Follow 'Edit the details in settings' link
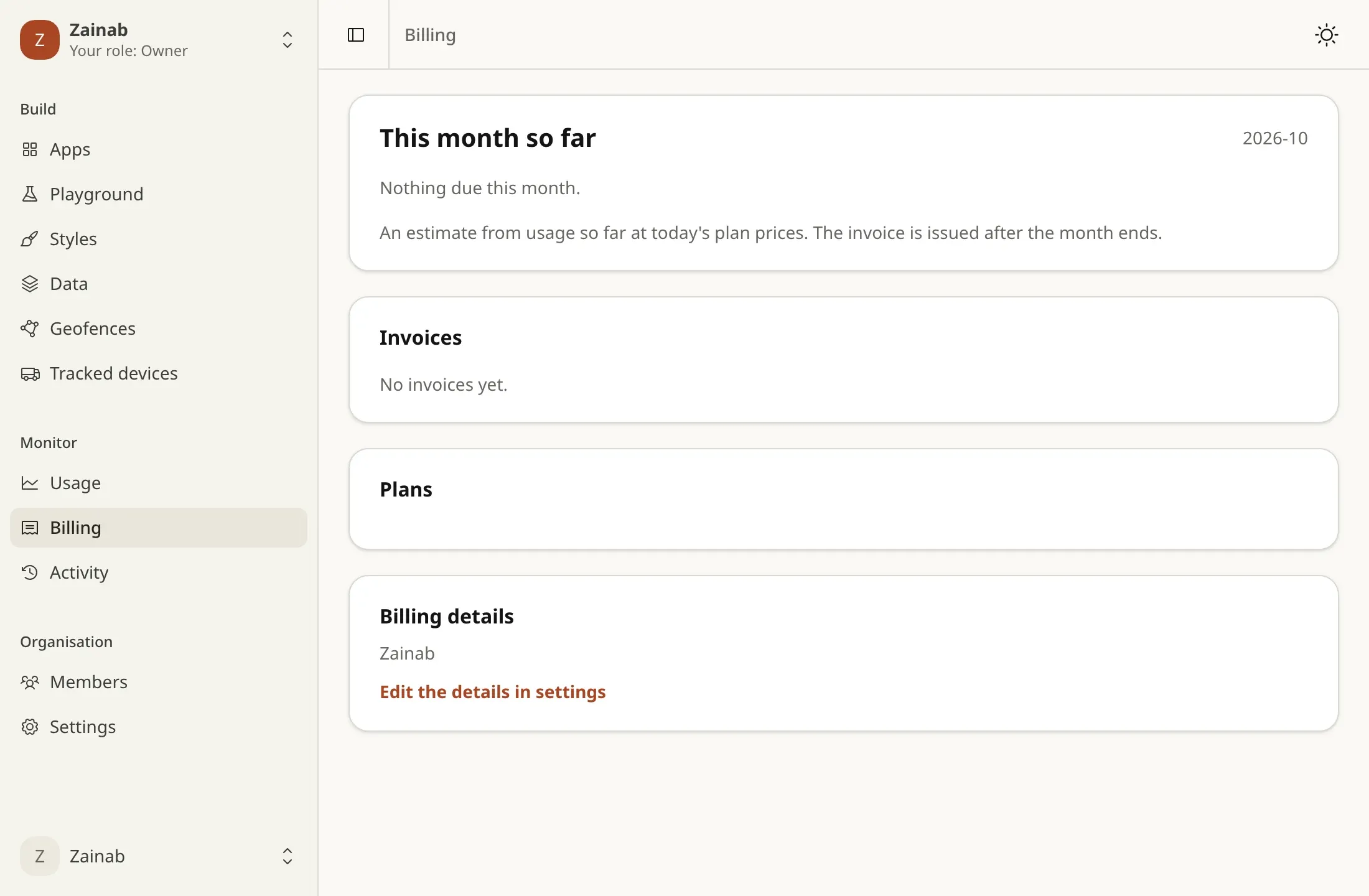Image resolution: width=1369 pixels, height=896 pixels. coord(492,692)
